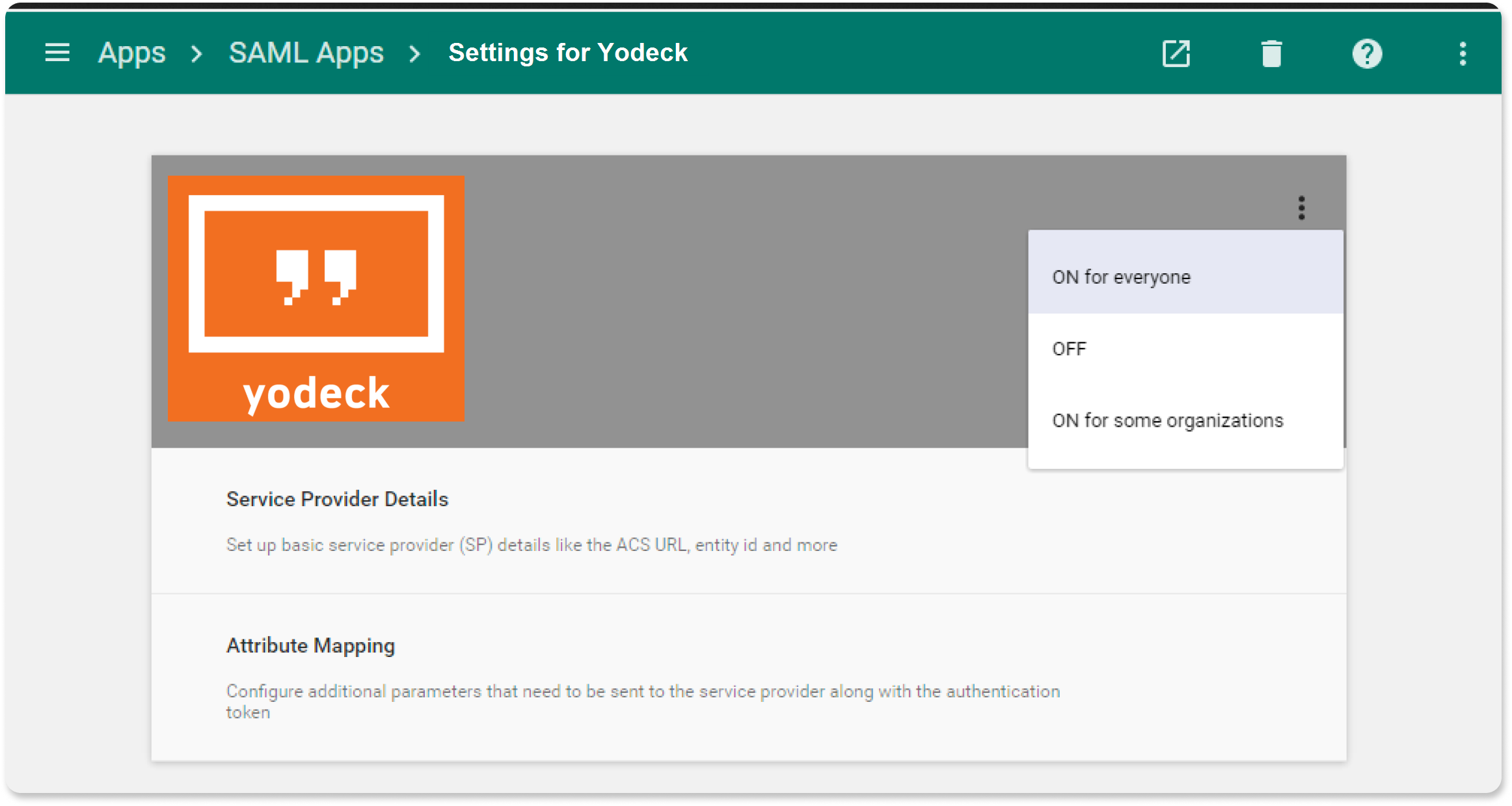This screenshot has width=1512, height=806.
Task: Open the top bar more options menu
Action: point(1463,53)
